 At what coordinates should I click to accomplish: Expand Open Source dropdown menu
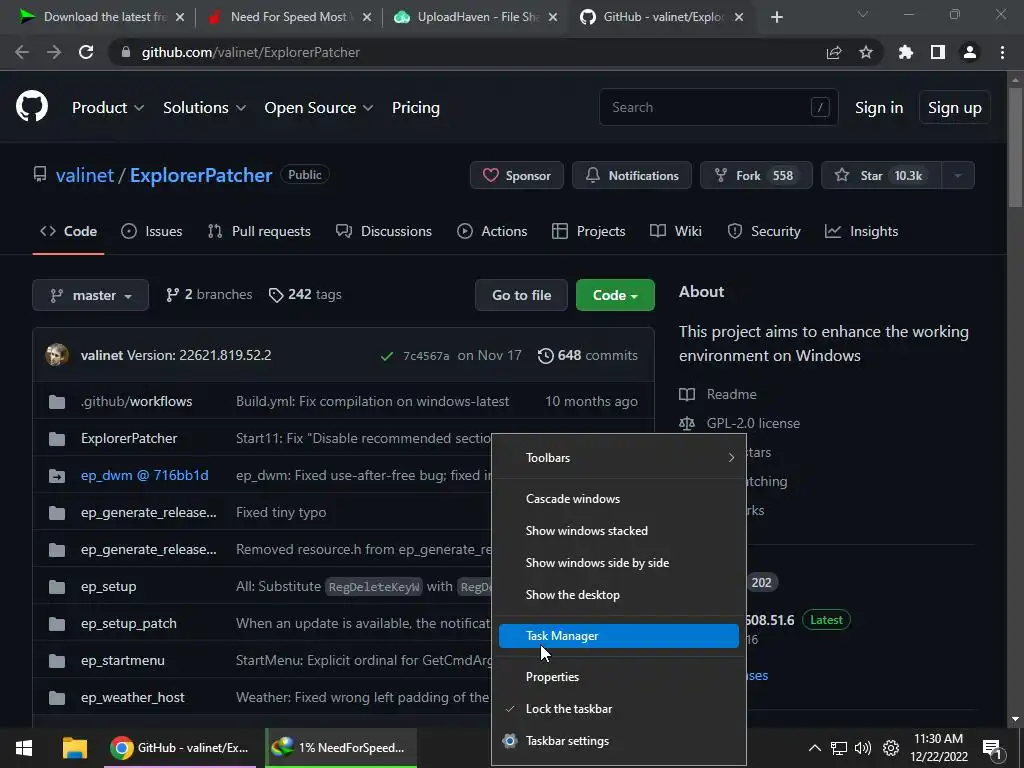click(319, 108)
